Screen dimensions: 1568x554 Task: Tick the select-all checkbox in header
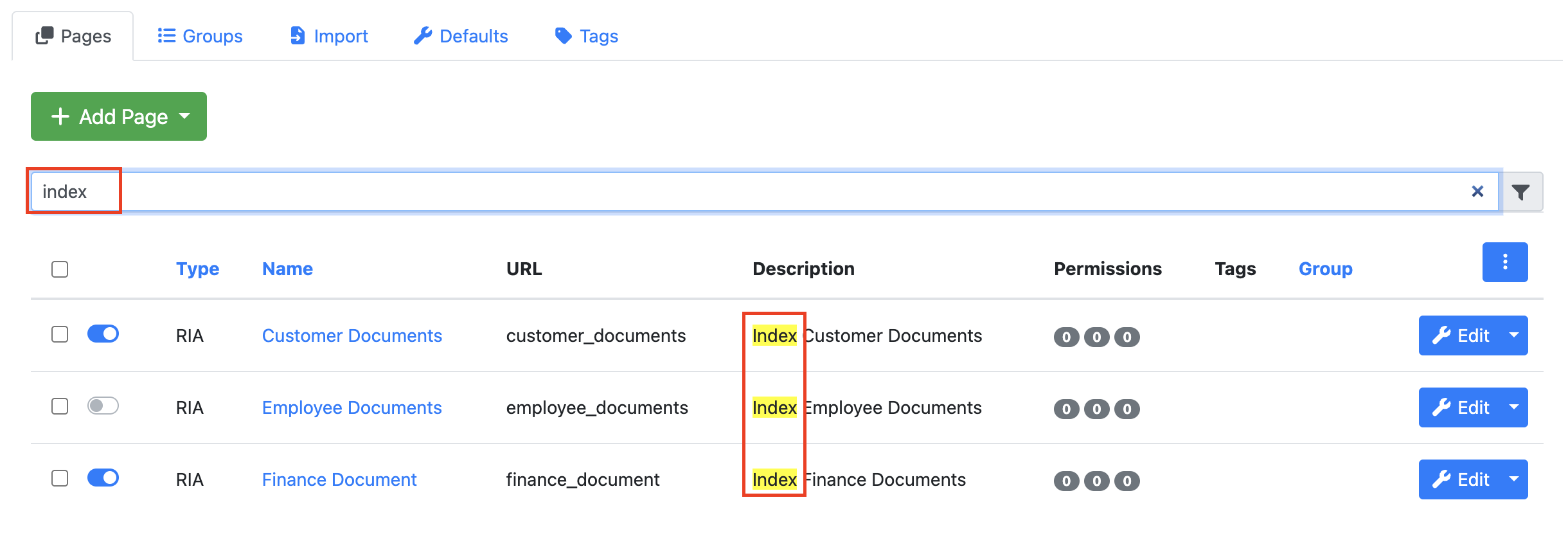click(x=60, y=269)
